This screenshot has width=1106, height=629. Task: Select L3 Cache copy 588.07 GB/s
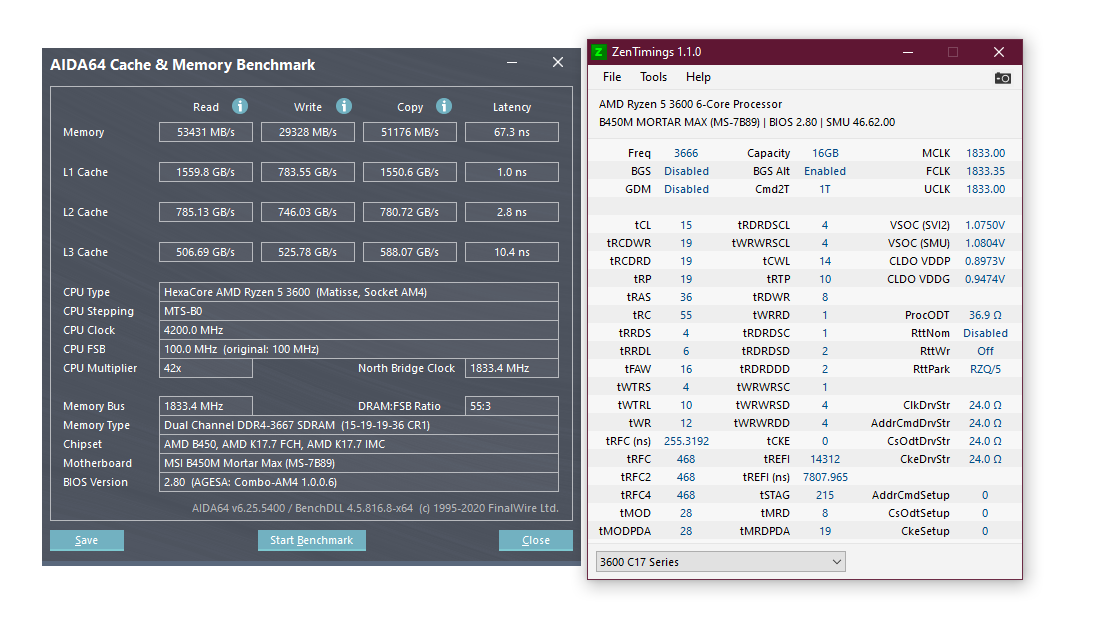(410, 252)
